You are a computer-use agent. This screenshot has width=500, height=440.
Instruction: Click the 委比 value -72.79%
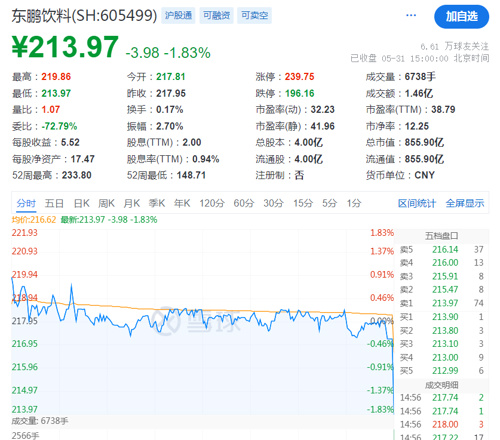point(59,126)
